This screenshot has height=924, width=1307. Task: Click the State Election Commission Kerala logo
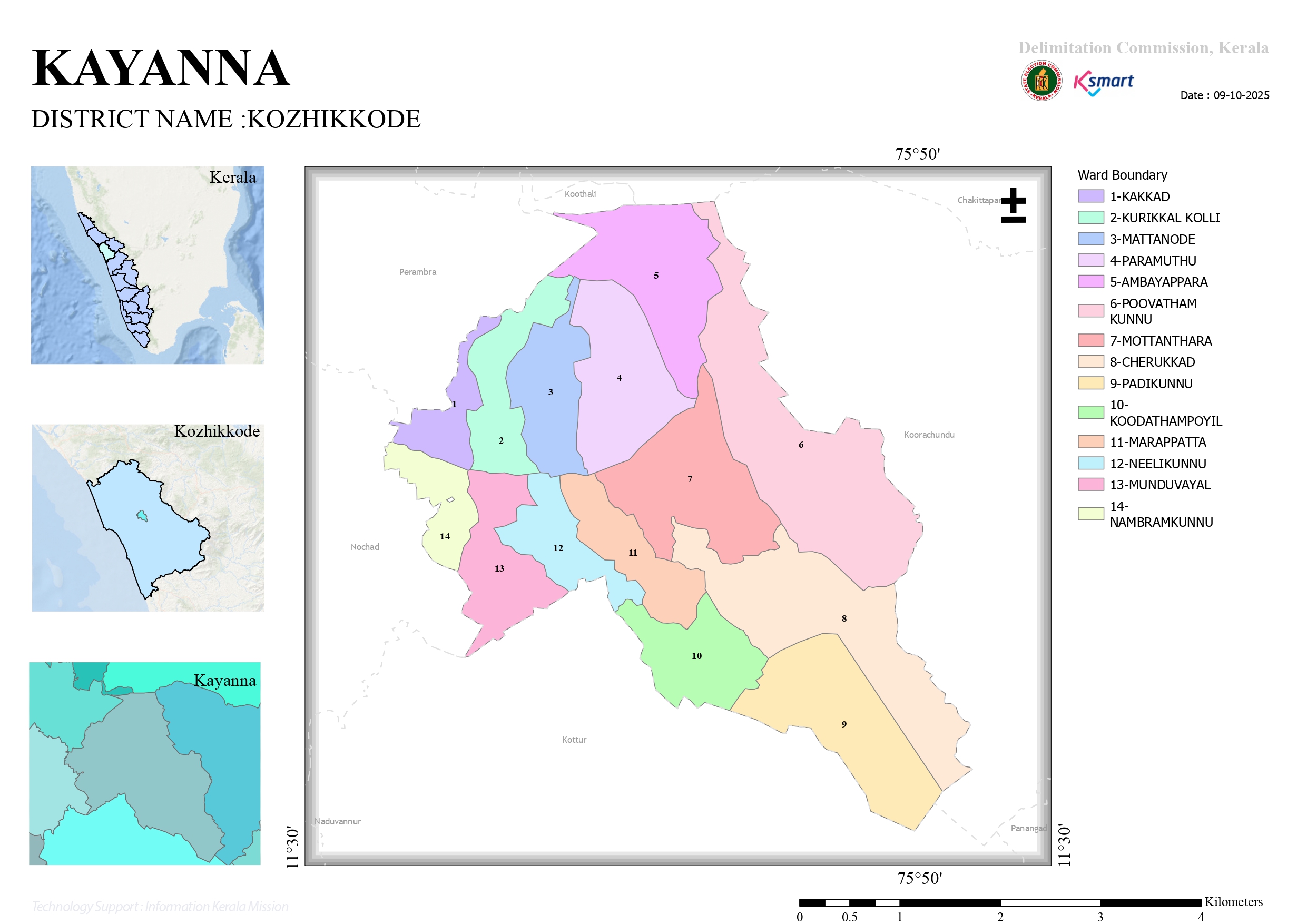tap(1041, 80)
